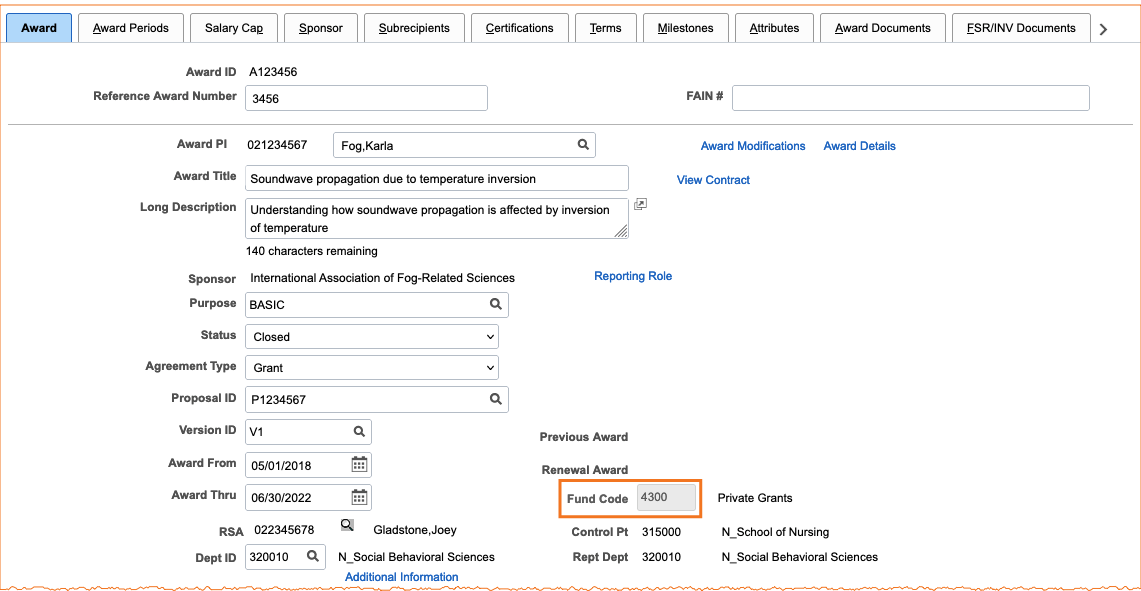Expand the Long Description pop-out editor icon
The width and height of the screenshot is (1141, 591).
coord(640,204)
